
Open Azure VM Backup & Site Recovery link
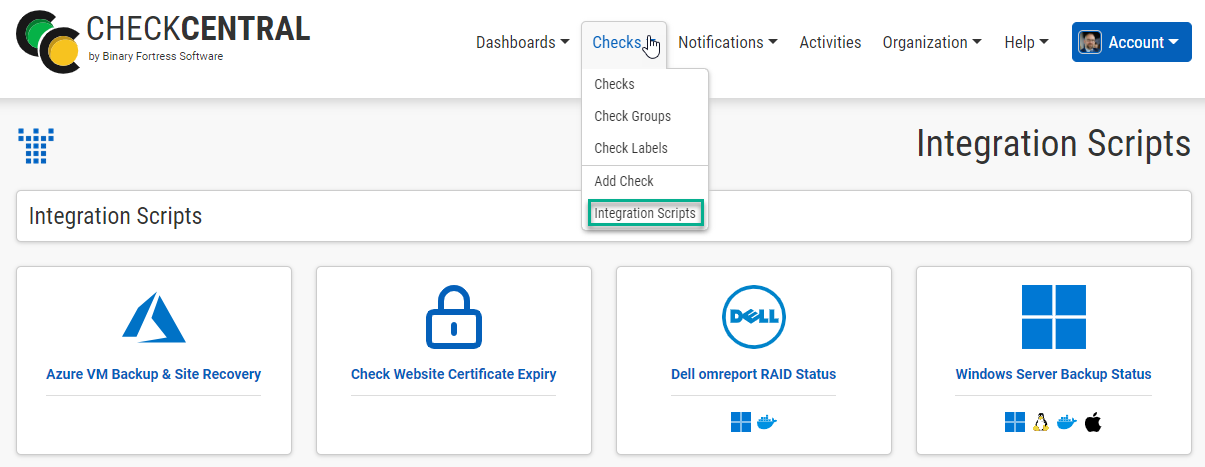click(154, 374)
